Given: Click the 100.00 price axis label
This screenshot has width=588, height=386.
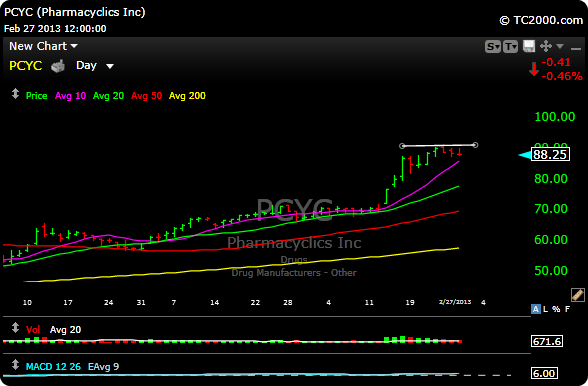Looking at the screenshot, I should pyautogui.click(x=555, y=117).
